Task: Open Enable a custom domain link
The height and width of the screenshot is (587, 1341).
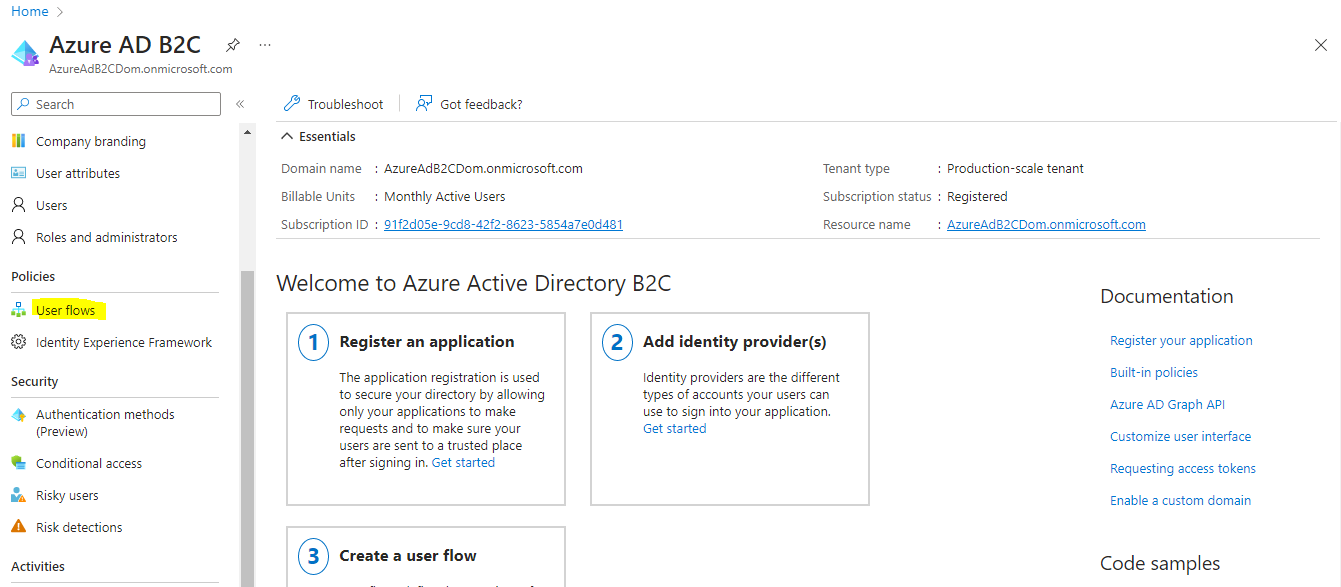Action: (x=1180, y=500)
